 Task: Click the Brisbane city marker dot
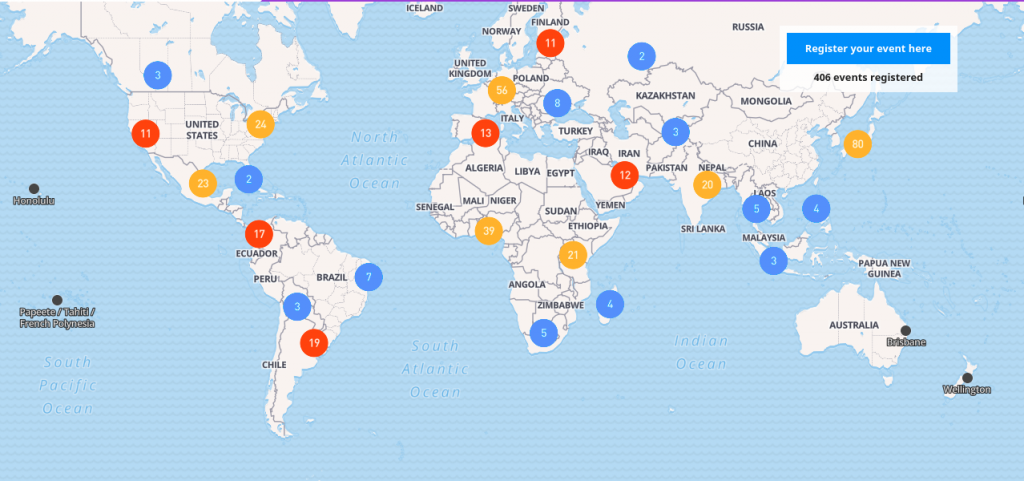point(906,331)
